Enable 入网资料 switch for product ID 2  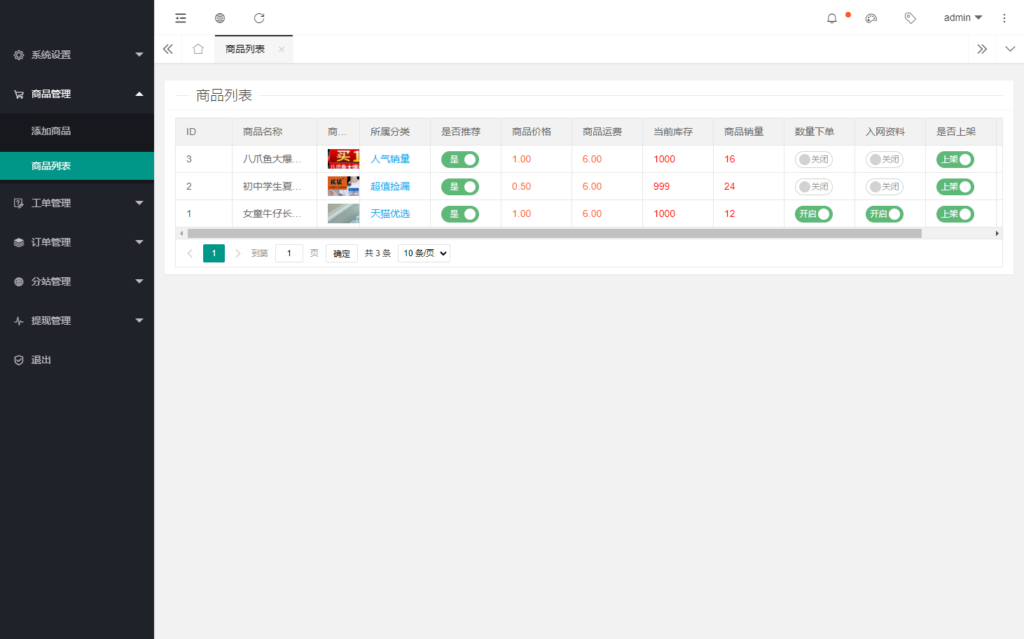[885, 187]
